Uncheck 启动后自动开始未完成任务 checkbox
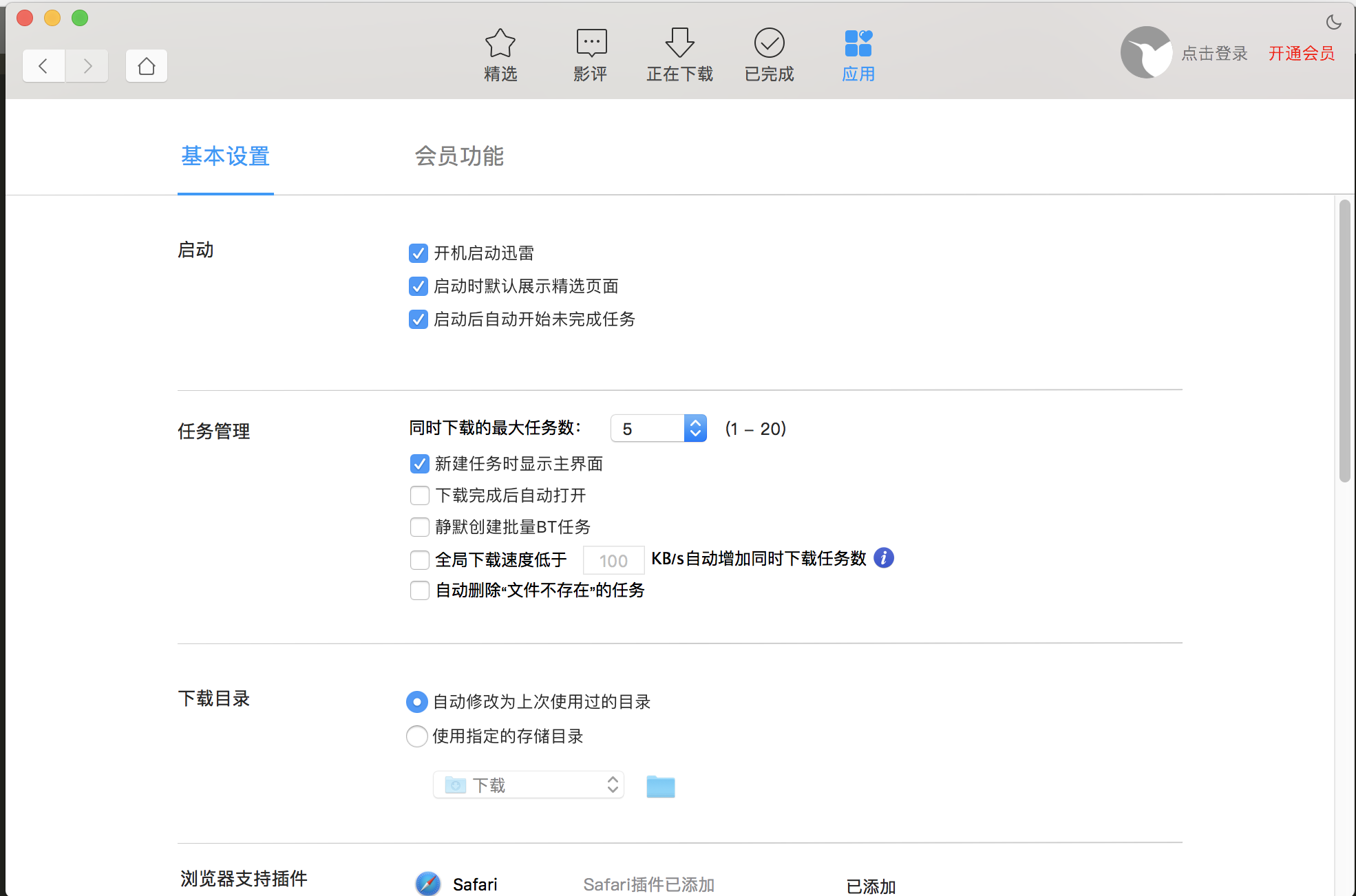Viewport: 1356px width, 896px height. pyautogui.click(x=419, y=319)
